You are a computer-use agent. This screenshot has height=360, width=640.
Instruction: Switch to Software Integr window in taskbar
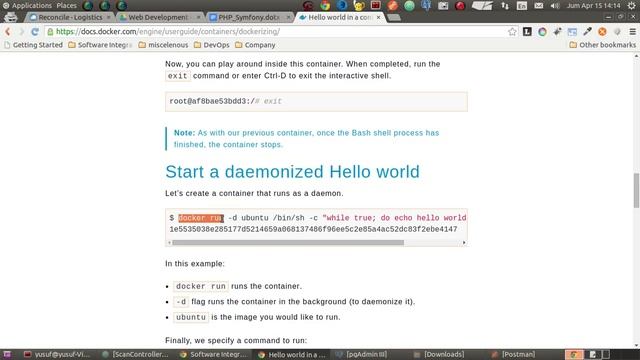(213, 354)
